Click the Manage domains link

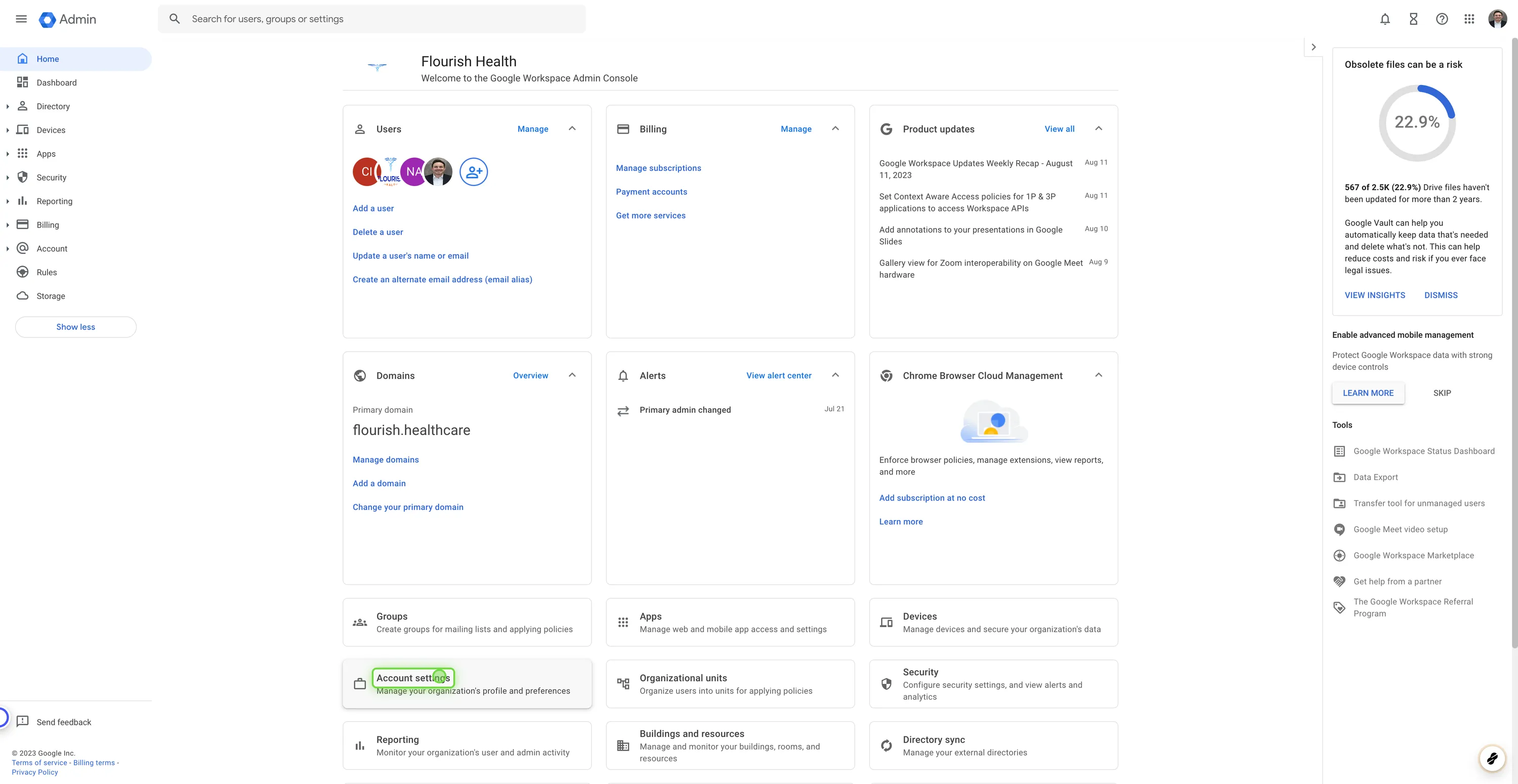[386, 459]
